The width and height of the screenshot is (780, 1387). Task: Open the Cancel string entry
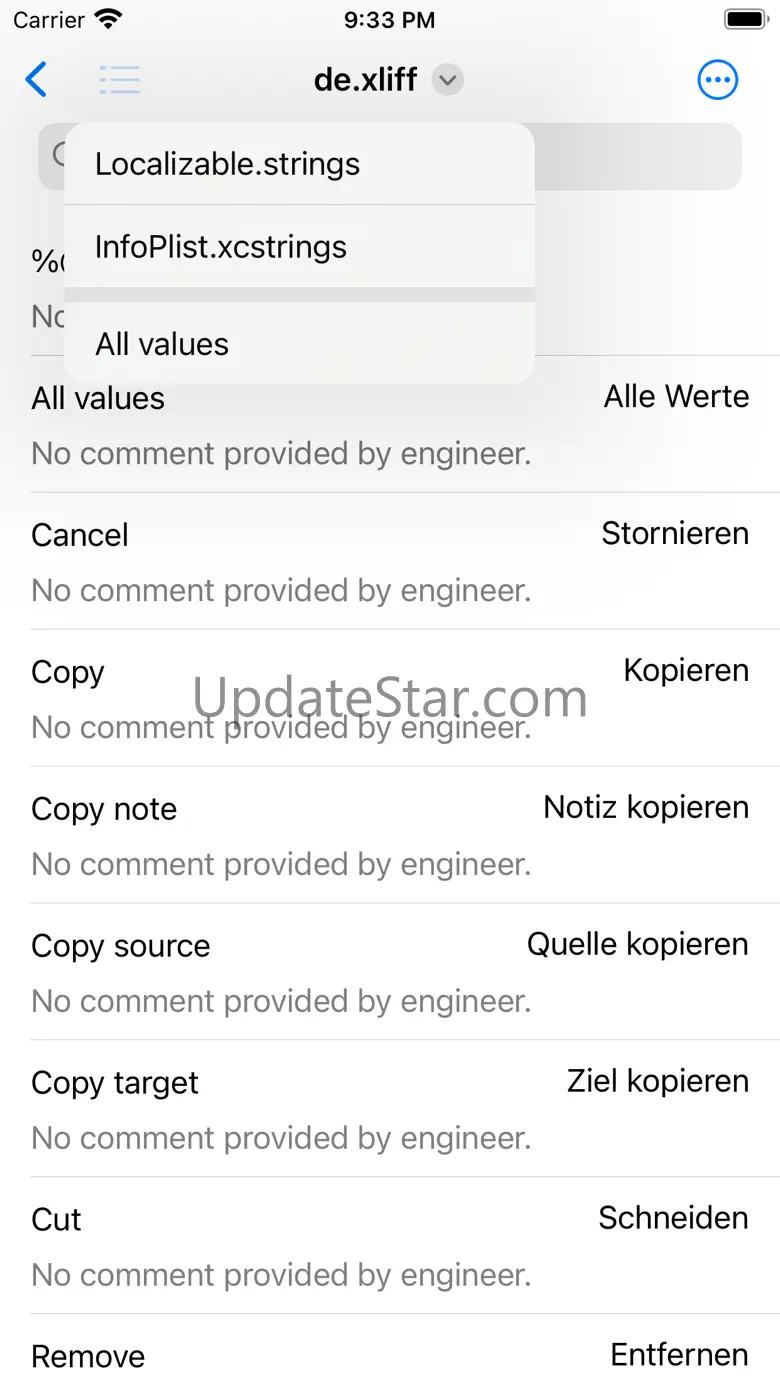(x=390, y=561)
